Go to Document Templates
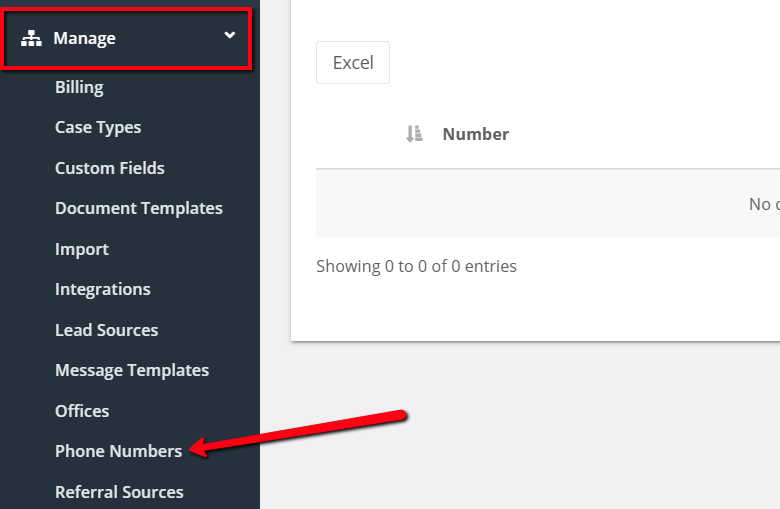 139,208
